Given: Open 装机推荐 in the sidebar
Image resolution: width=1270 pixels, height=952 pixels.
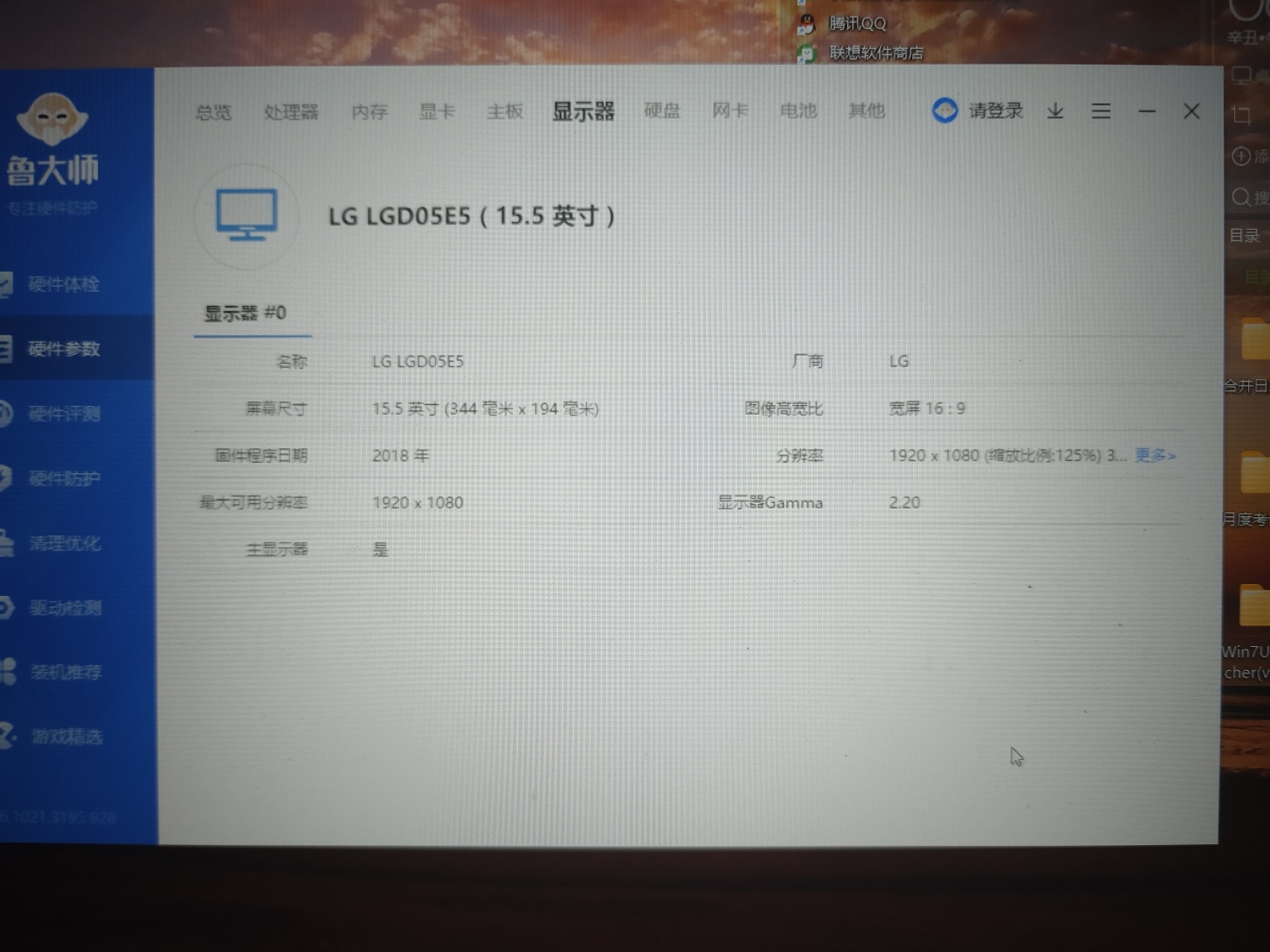Looking at the screenshot, I should (x=67, y=672).
